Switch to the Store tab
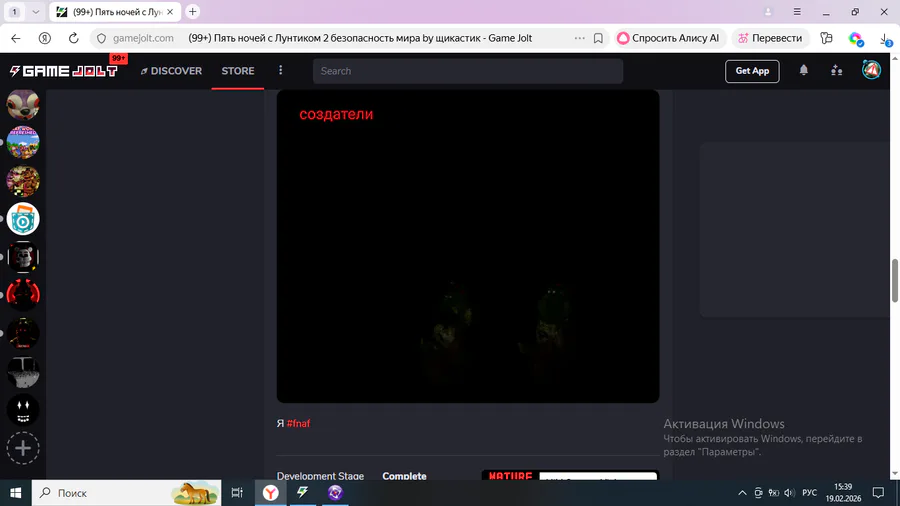Screen dimensions: 900x506 click(238, 71)
